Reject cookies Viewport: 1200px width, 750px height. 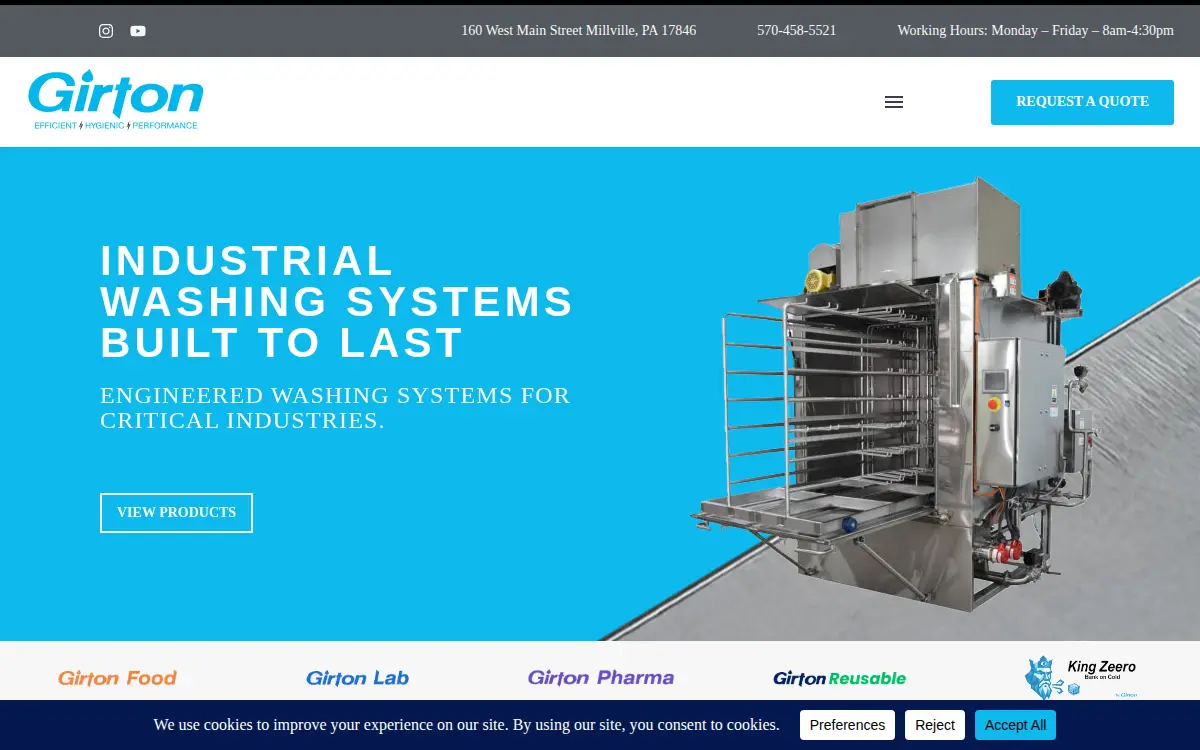(935, 725)
